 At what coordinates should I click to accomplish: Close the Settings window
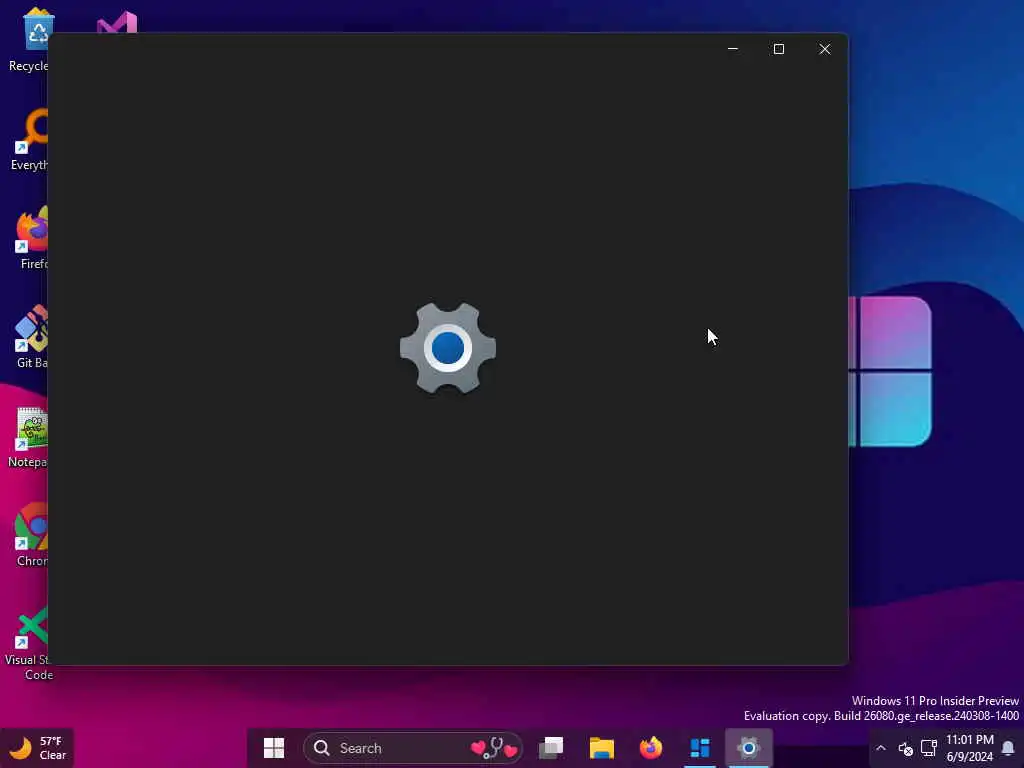pyautogui.click(x=825, y=49)
